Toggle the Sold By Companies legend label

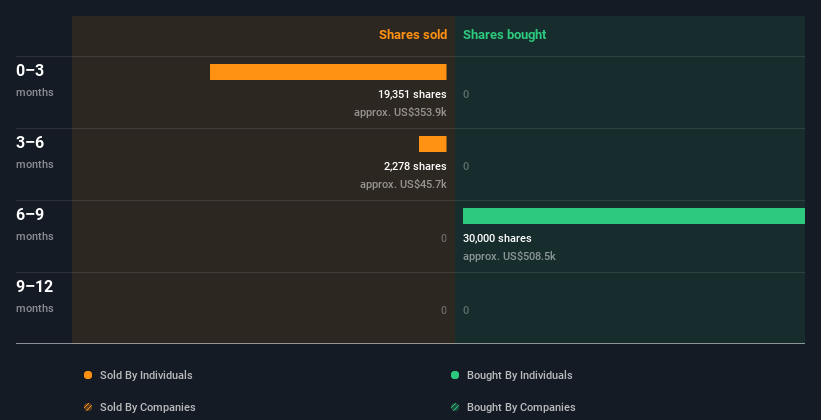coord(148,407)
